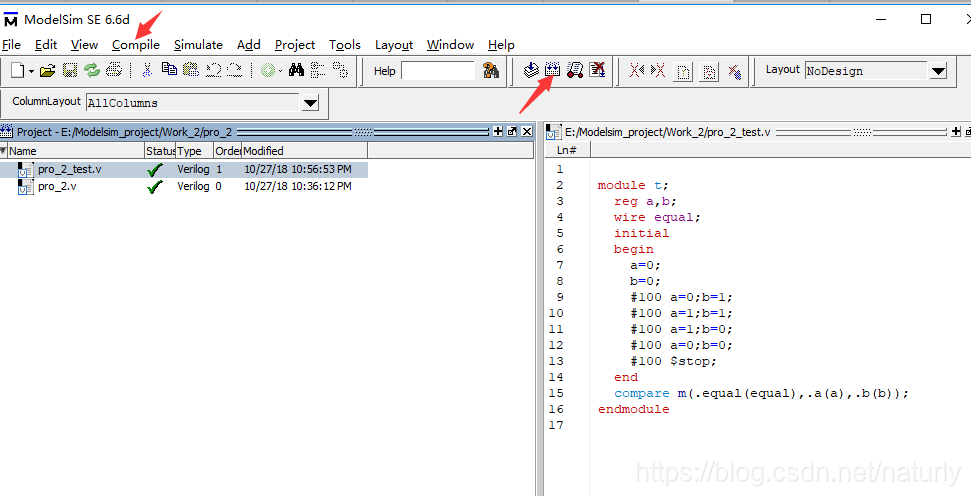Click the Save disk icon
Image resolution: width=971 pixels, height=496 pixels.
70,71
